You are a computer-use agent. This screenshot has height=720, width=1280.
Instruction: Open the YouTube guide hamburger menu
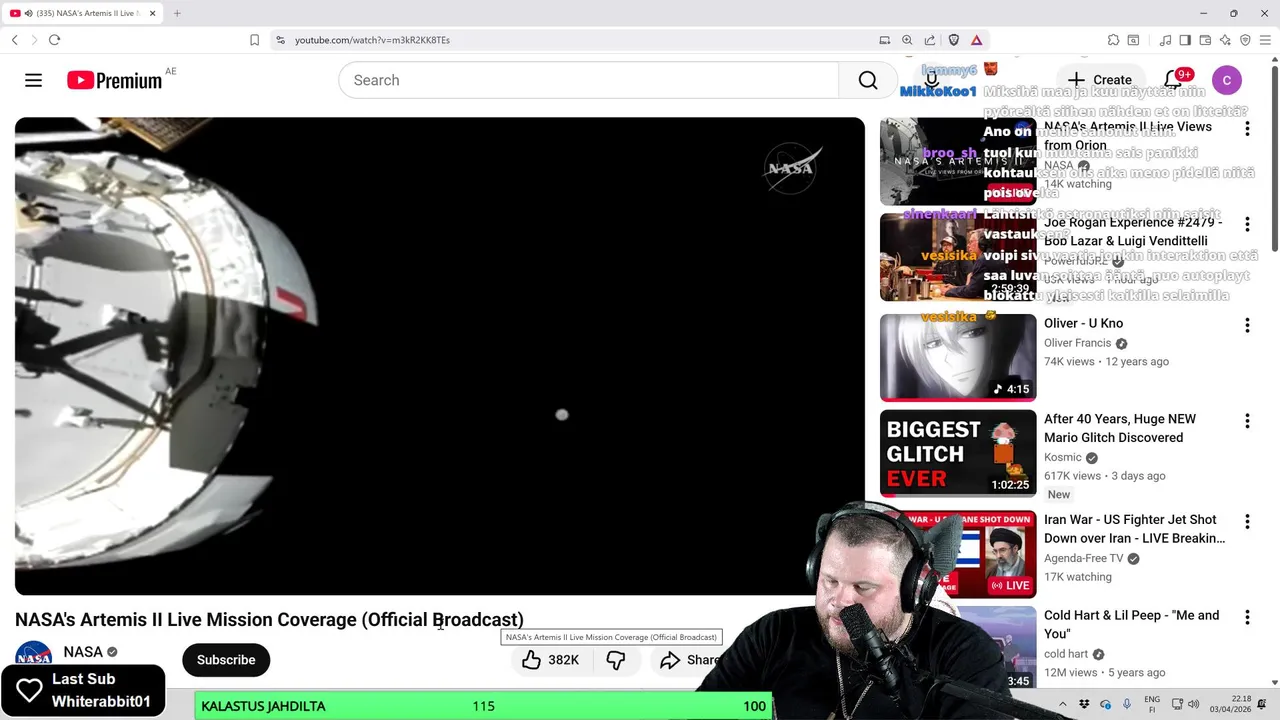pos(33,80)
